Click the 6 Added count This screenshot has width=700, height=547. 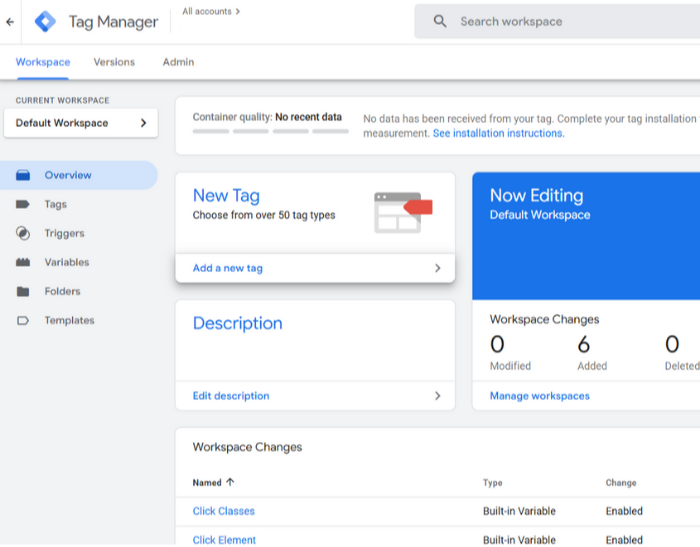coord(584,344)
